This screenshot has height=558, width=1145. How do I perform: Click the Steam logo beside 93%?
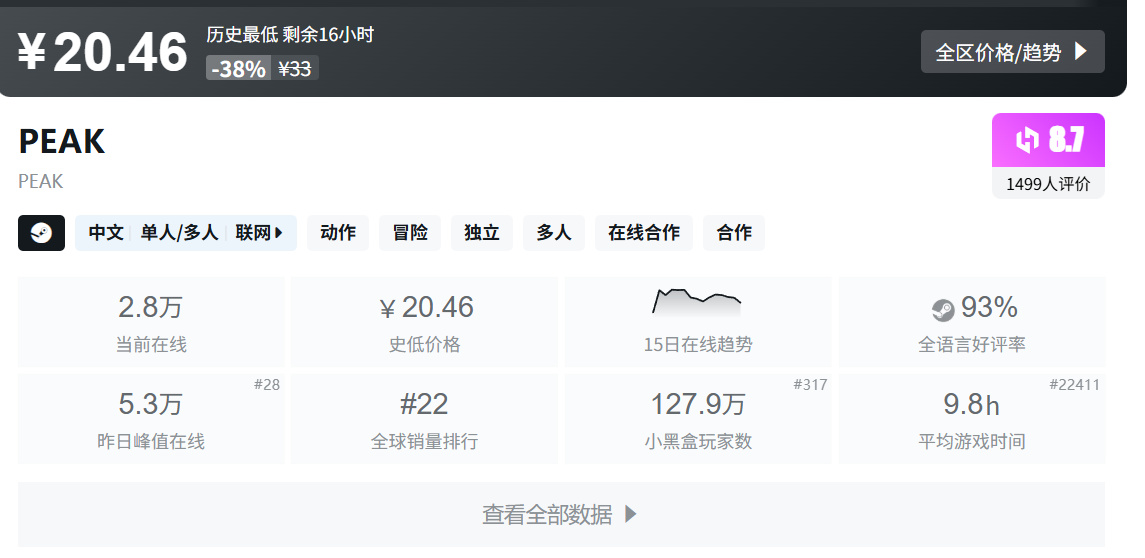pyautogui.click(x=943, y=310)
